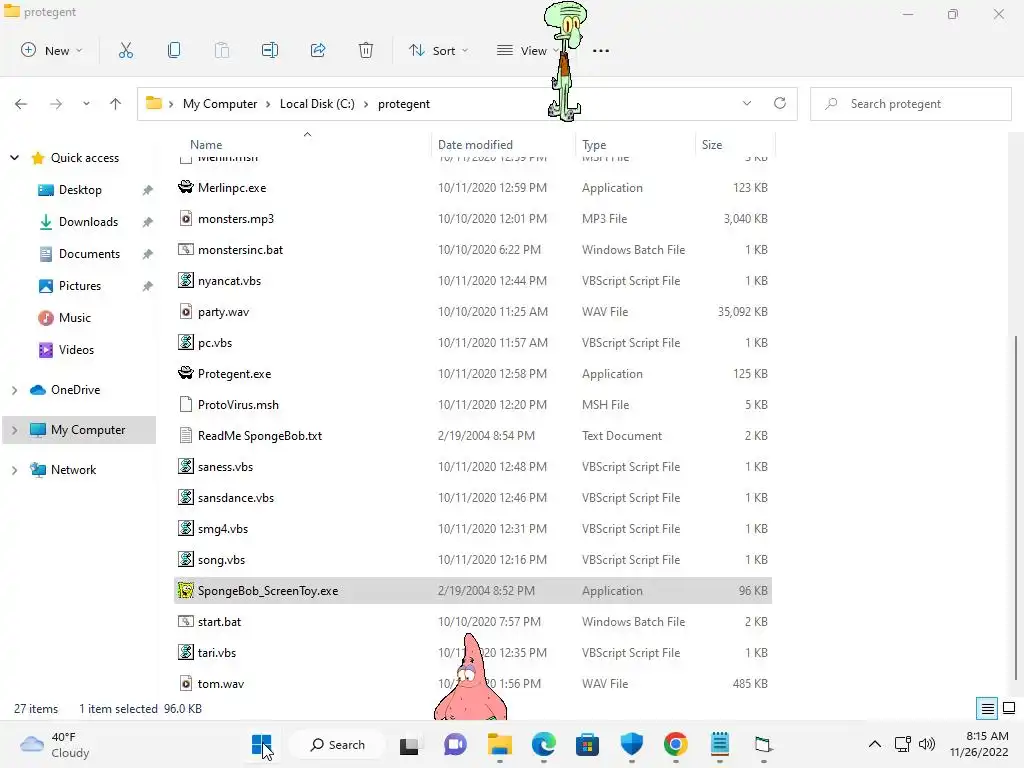Open the clock showing 8:15 AM
Viewport: 1024px width, 768px height.
[x=979, y=744]
